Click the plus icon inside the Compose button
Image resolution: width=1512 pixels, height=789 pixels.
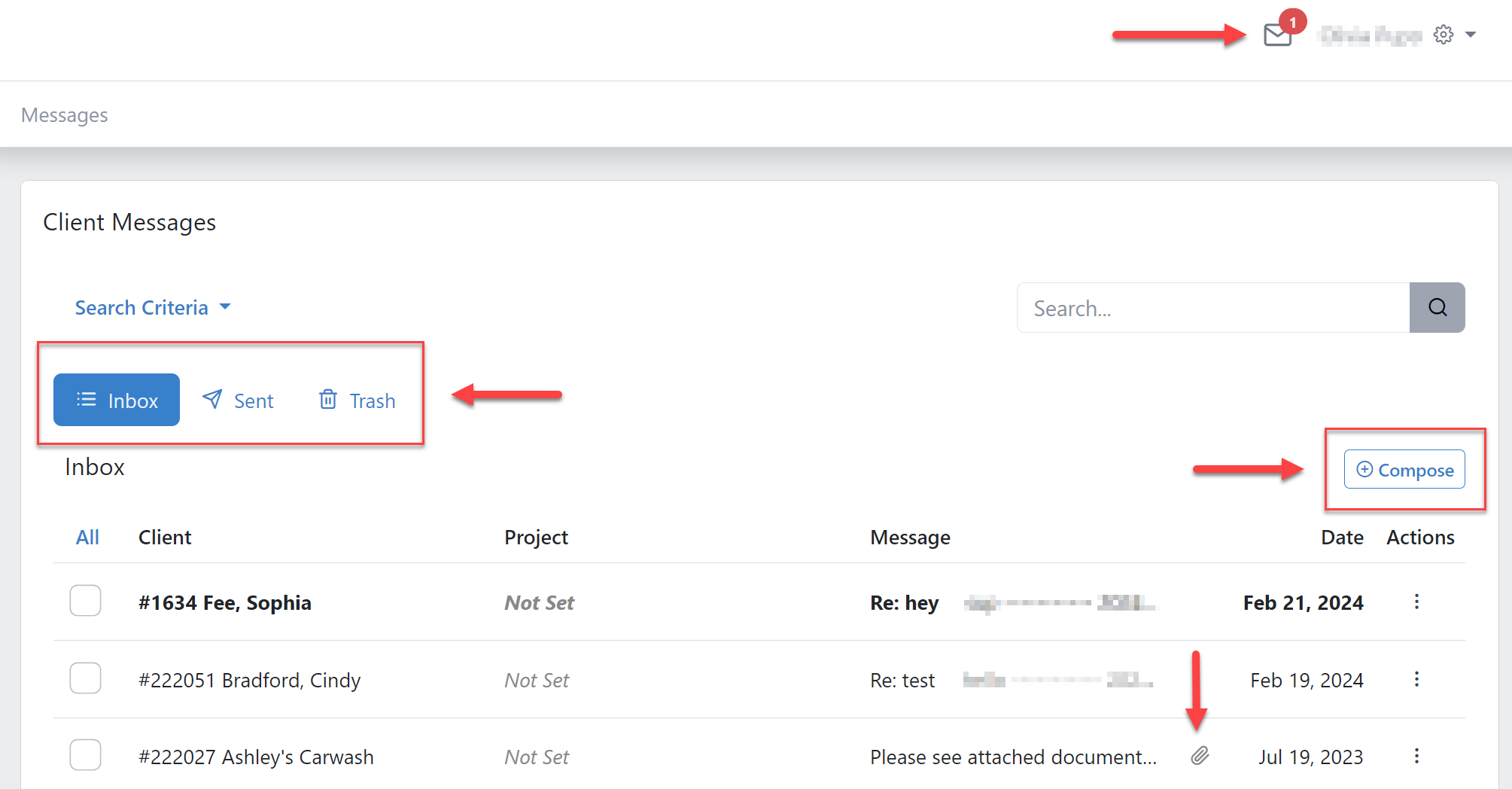pos(1364,469)
